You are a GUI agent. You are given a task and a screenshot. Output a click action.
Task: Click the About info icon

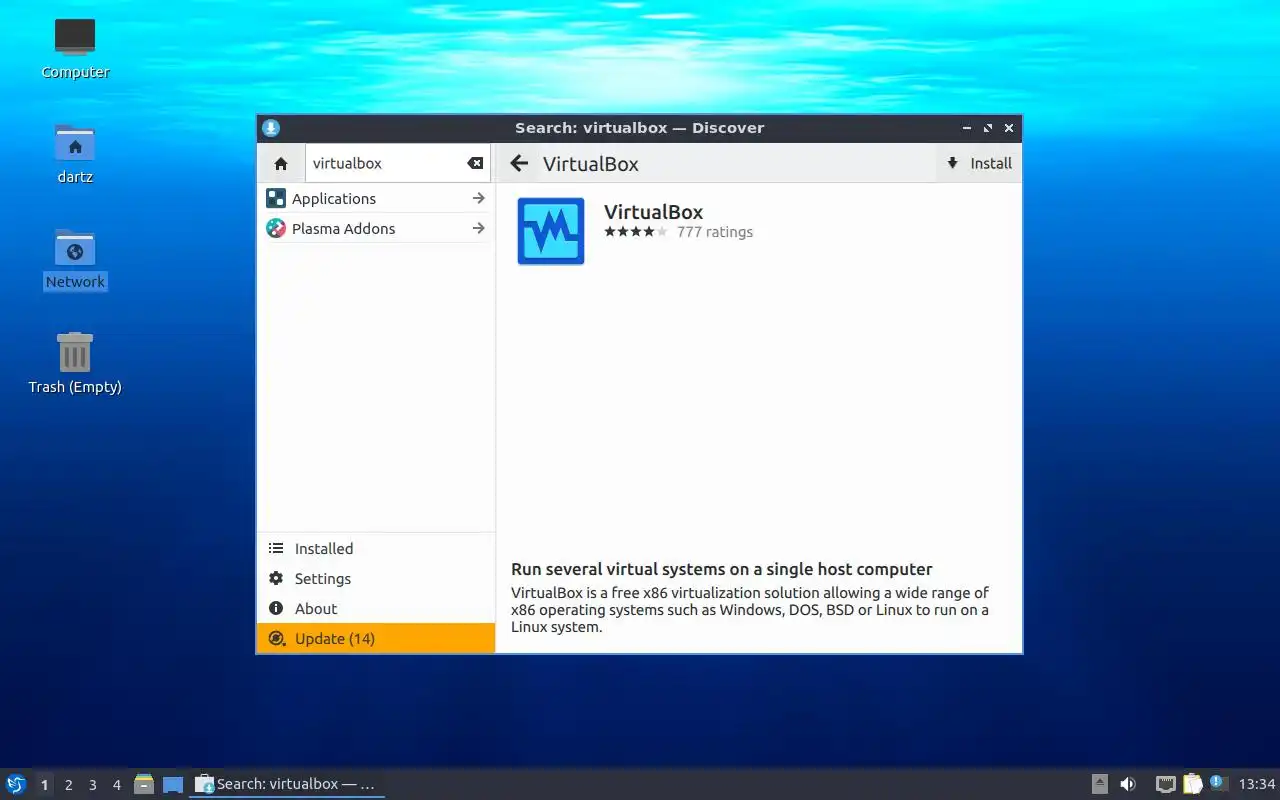click(276, 608)
